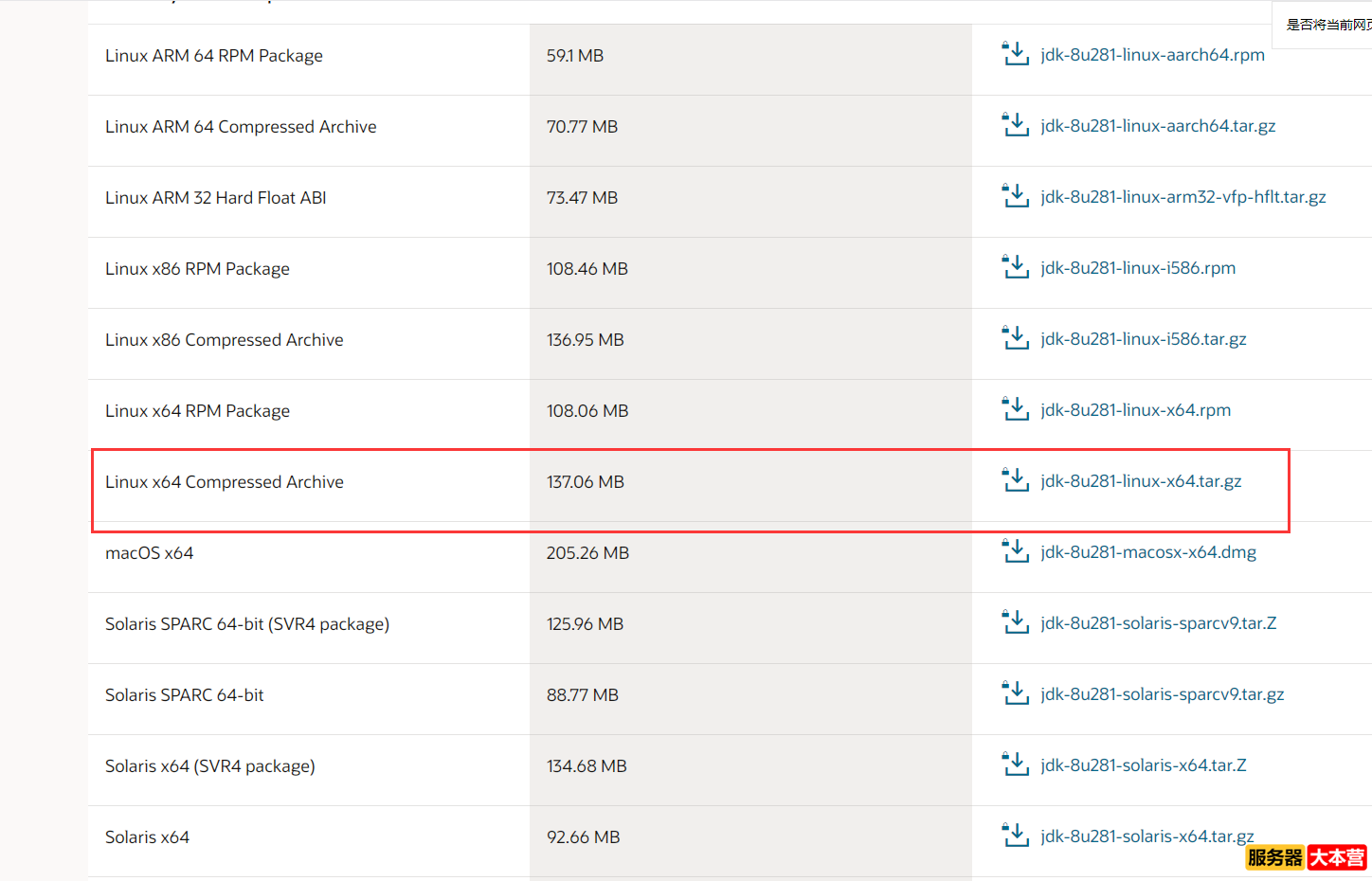
Task: Open the jdk-8u281-linux-aarch64.rpm link
Action: (1152, 55)
